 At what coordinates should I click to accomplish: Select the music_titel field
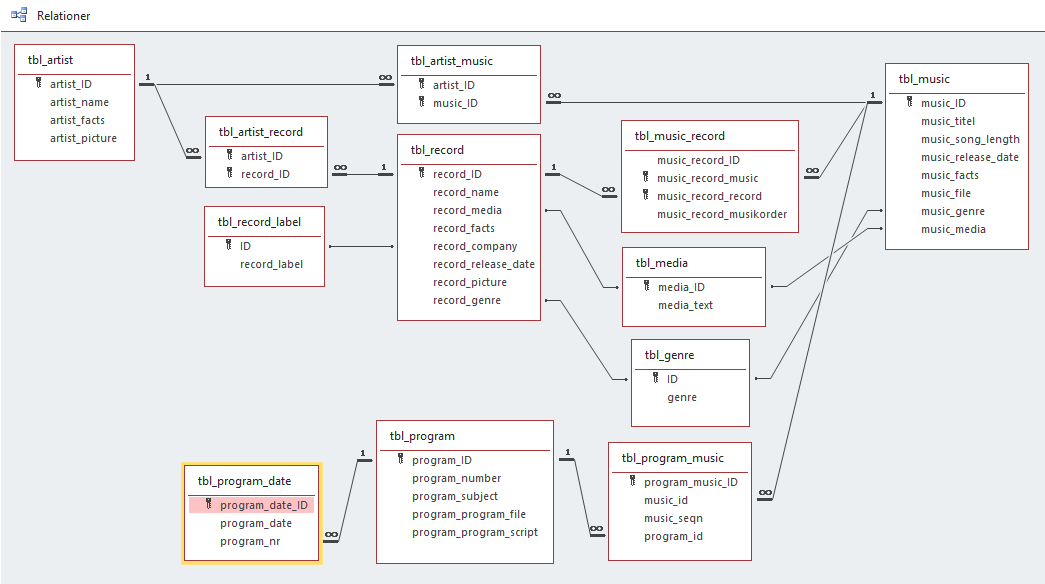948,121
